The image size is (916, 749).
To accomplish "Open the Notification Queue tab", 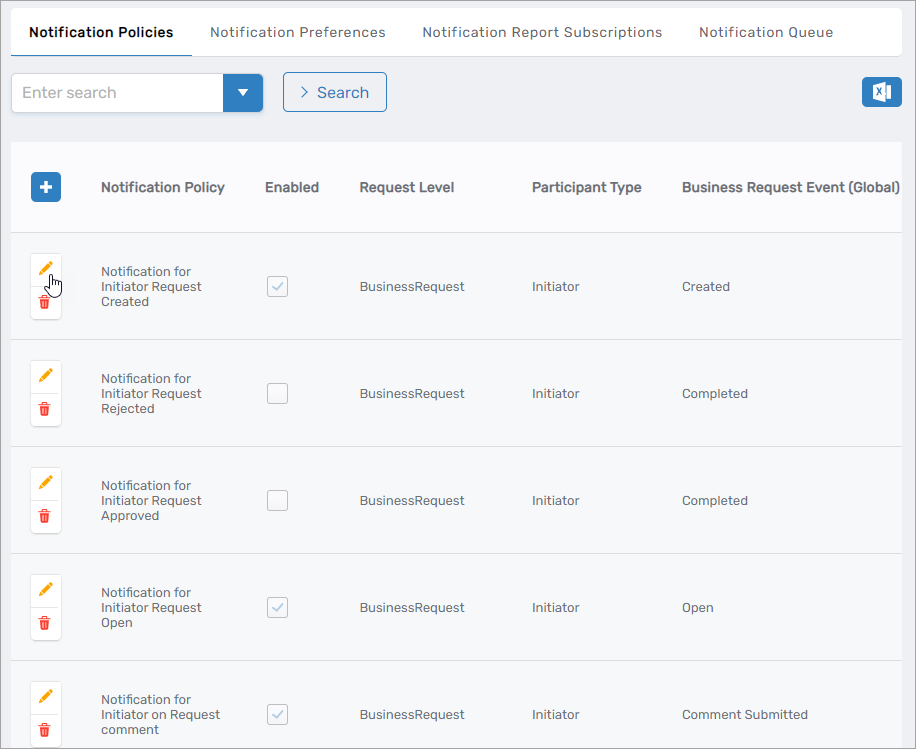I will click(x=765, y=32).
